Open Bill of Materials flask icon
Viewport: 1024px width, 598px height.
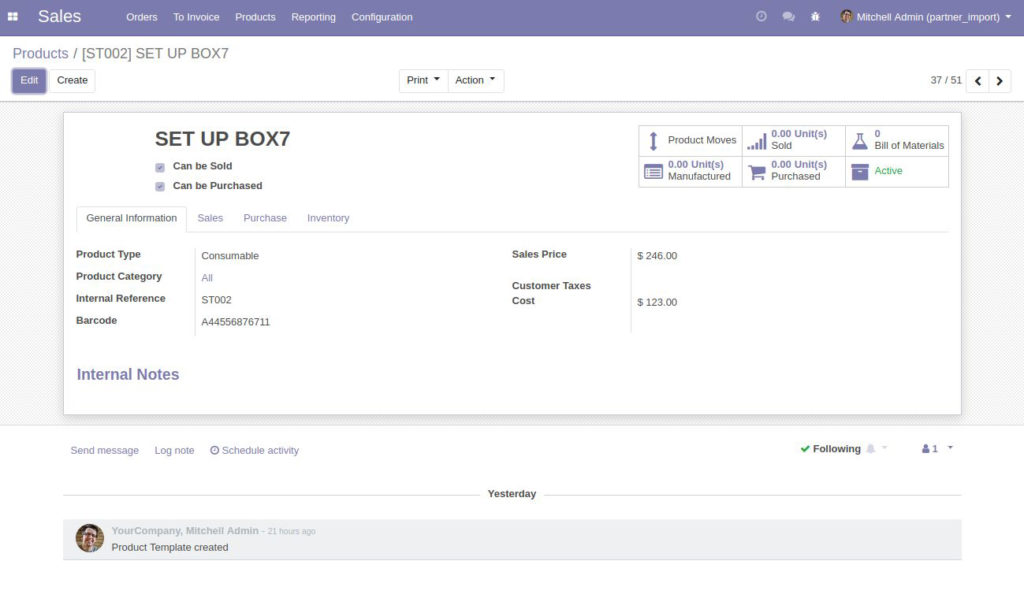[859, 141]
